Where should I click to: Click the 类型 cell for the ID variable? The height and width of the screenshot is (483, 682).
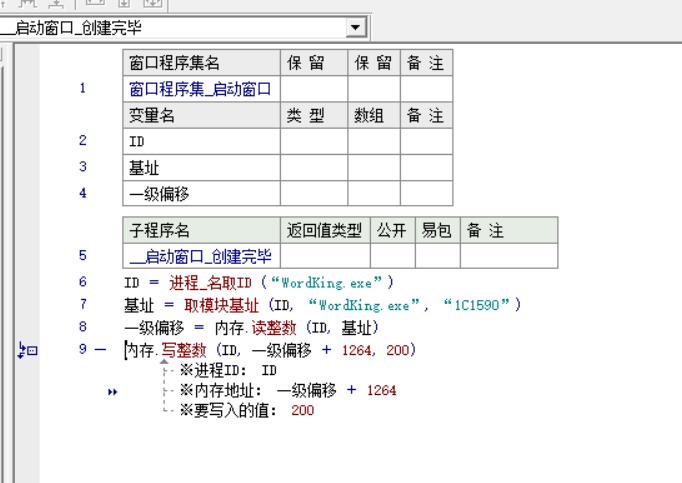(313, 141)
